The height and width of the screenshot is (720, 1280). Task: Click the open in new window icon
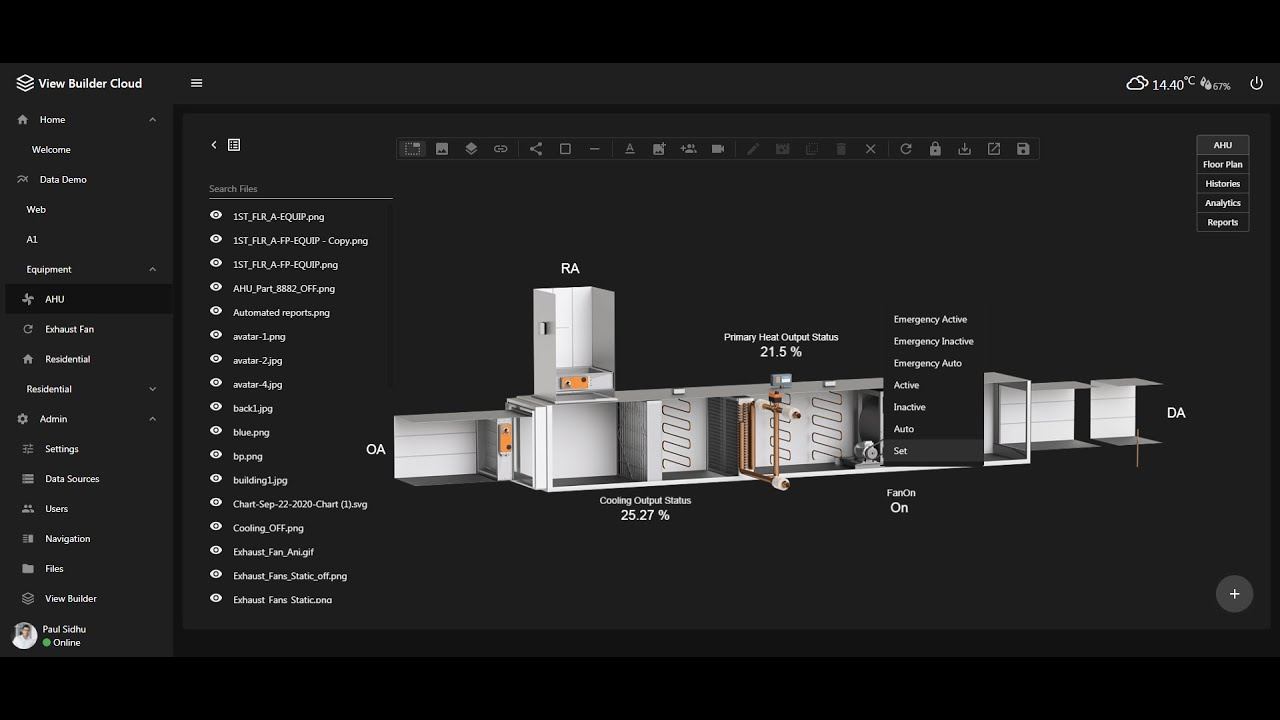pos(994,149)
